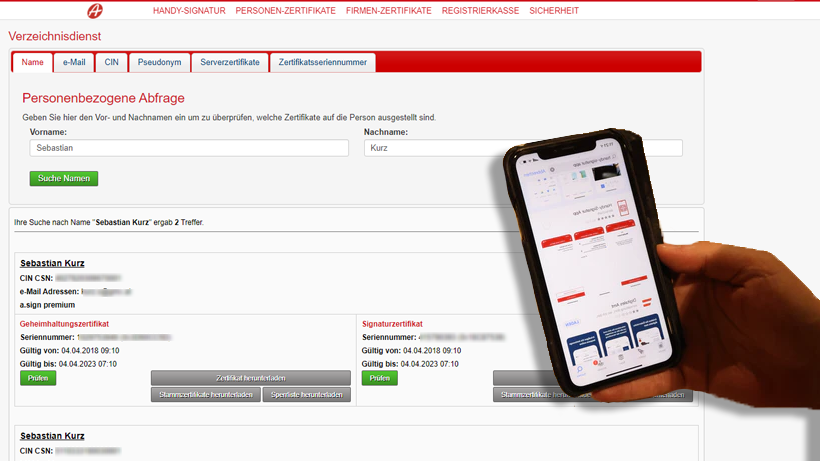Screen dimensions: 820x461
Task: Click the Sperrliste herunterladen button
Action: [309, 395]
